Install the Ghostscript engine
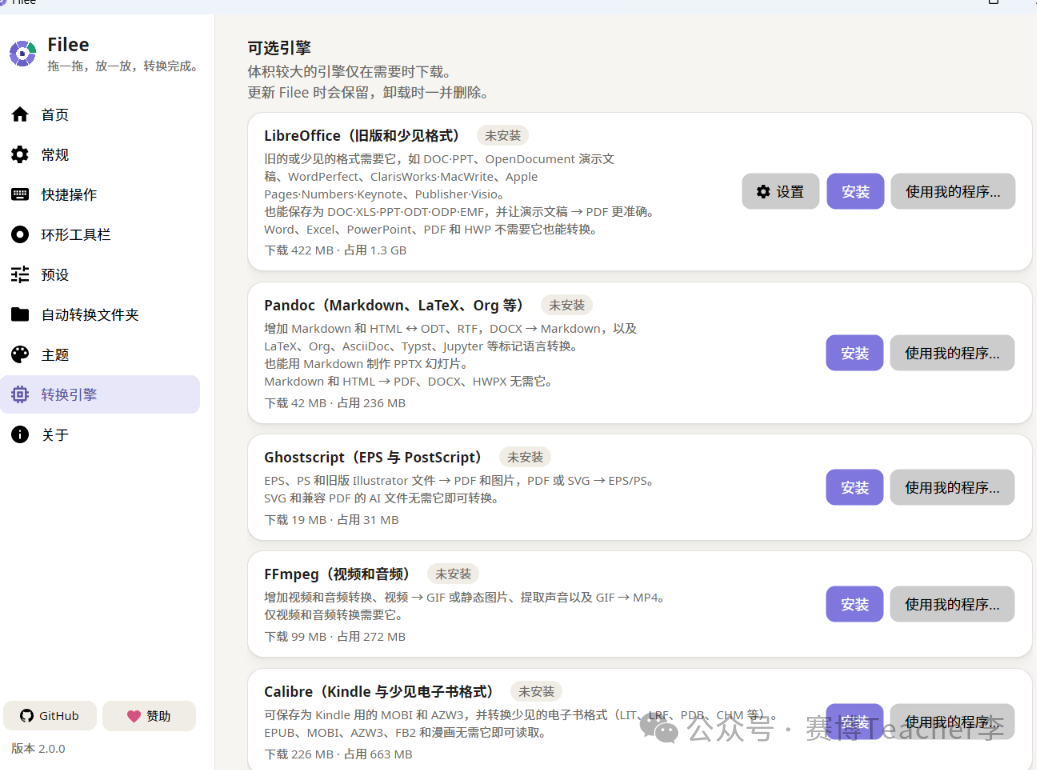 pyautogui.click(x=854, y=488)
